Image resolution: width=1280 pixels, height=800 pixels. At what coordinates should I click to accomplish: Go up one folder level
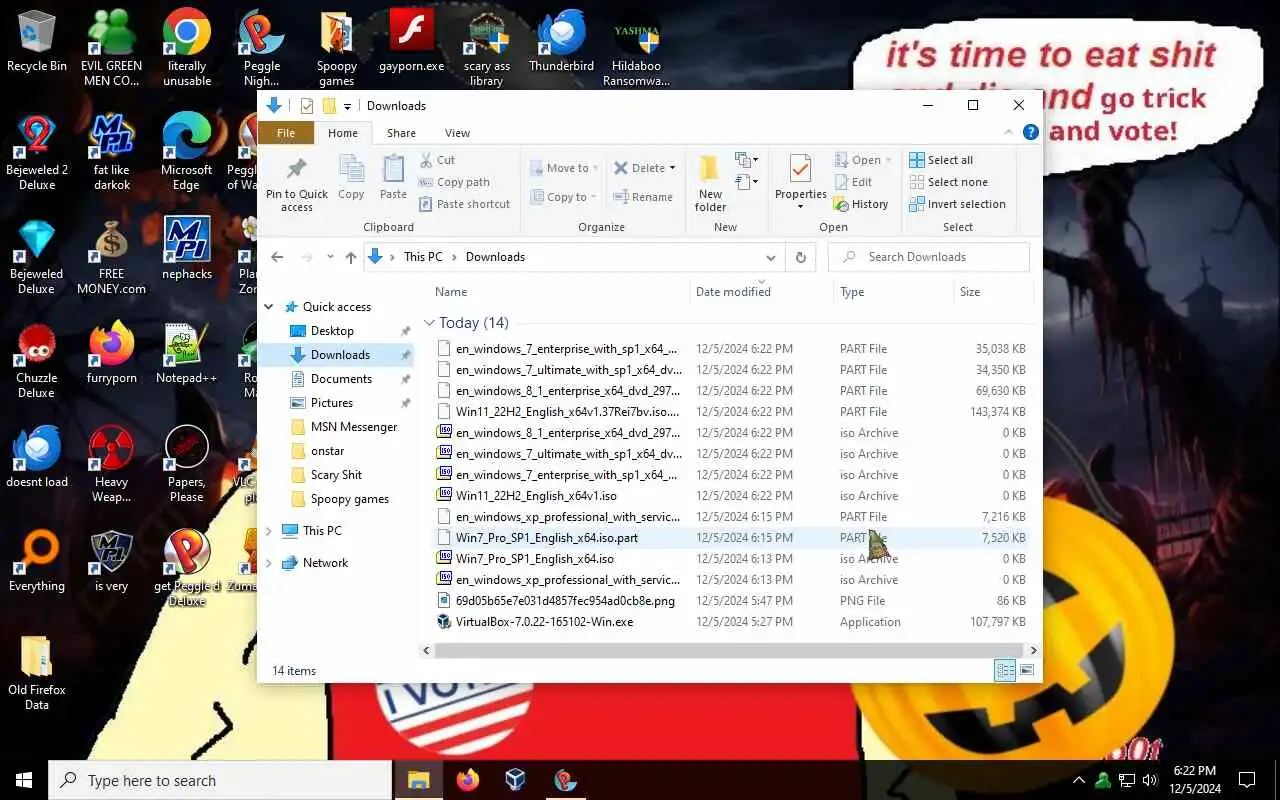pos(350,257)
